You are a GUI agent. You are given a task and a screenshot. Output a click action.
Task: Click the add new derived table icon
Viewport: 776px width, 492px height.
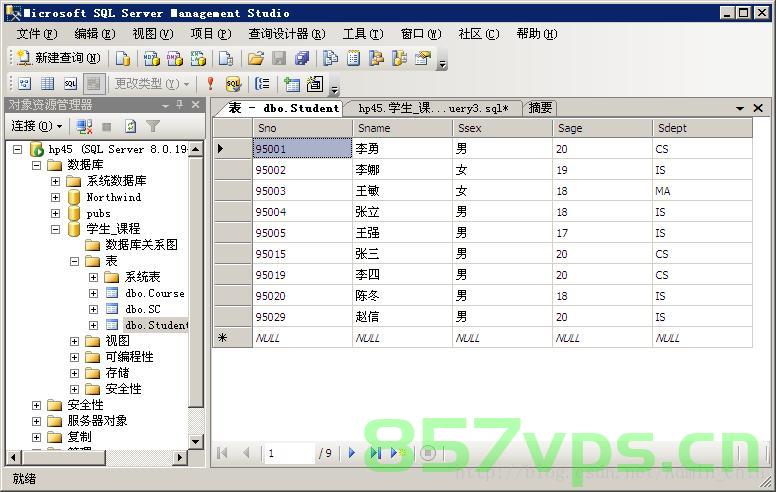click(x=315, y=84)
